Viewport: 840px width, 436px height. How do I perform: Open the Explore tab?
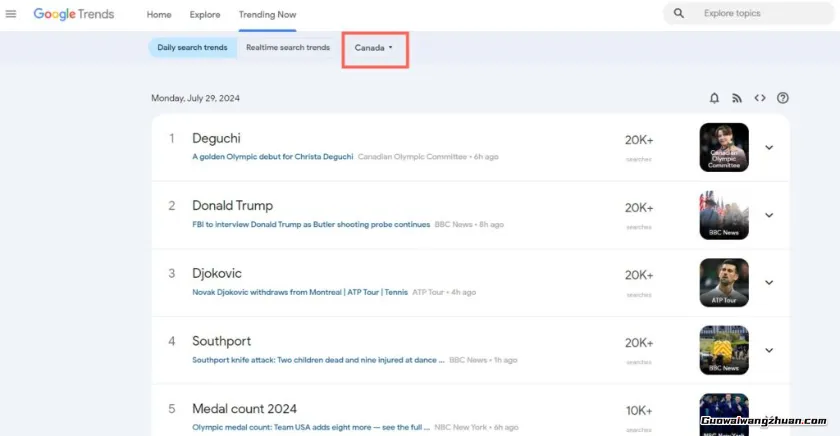[x=205, y=15]
